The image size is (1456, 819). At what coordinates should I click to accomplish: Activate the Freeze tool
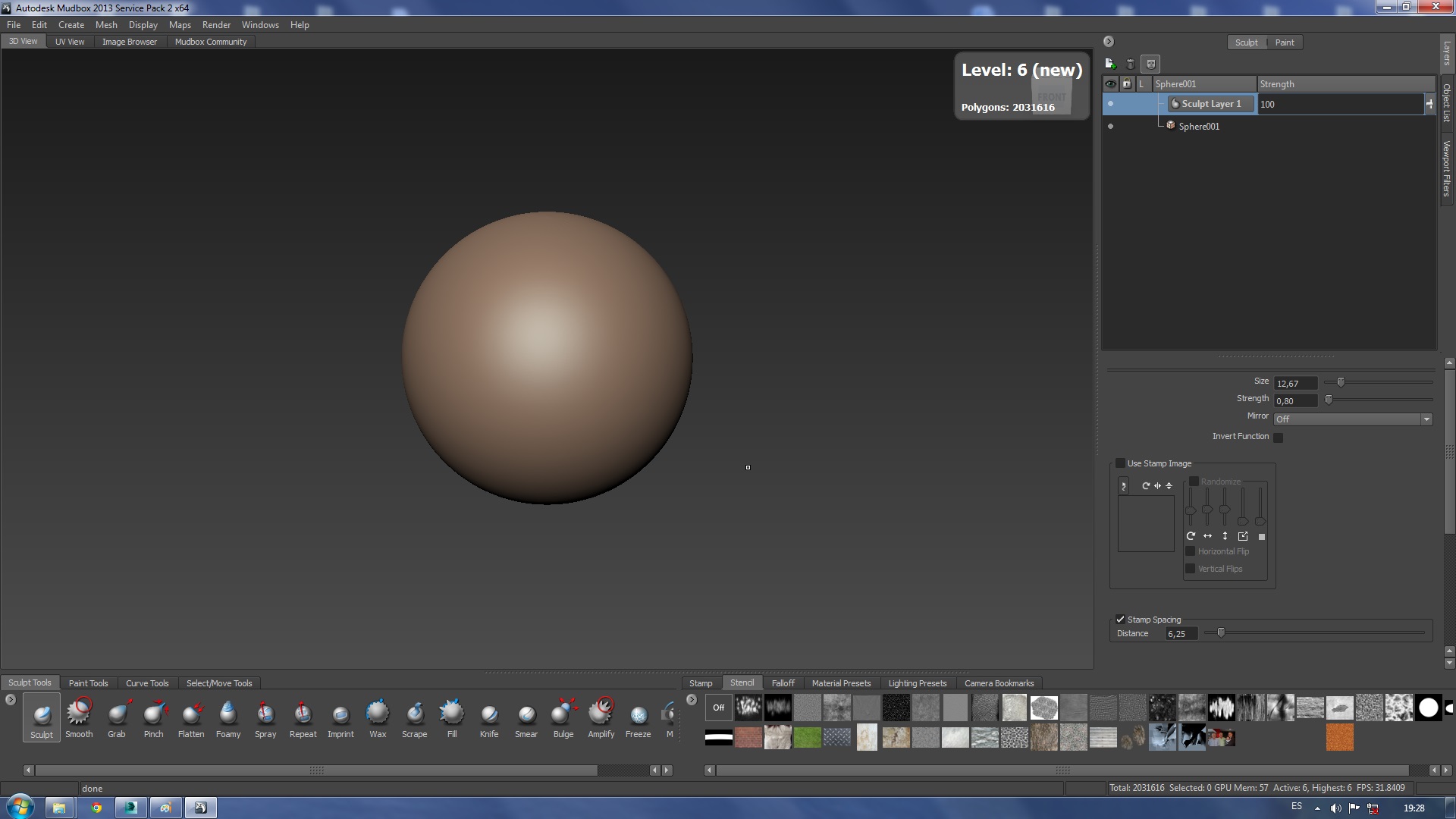[x=638, y=717]
